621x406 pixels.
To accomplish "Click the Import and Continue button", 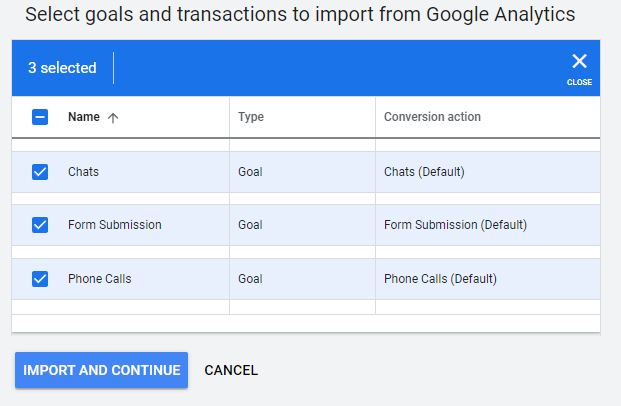I will pyautogui.click(x=101, y=370).
